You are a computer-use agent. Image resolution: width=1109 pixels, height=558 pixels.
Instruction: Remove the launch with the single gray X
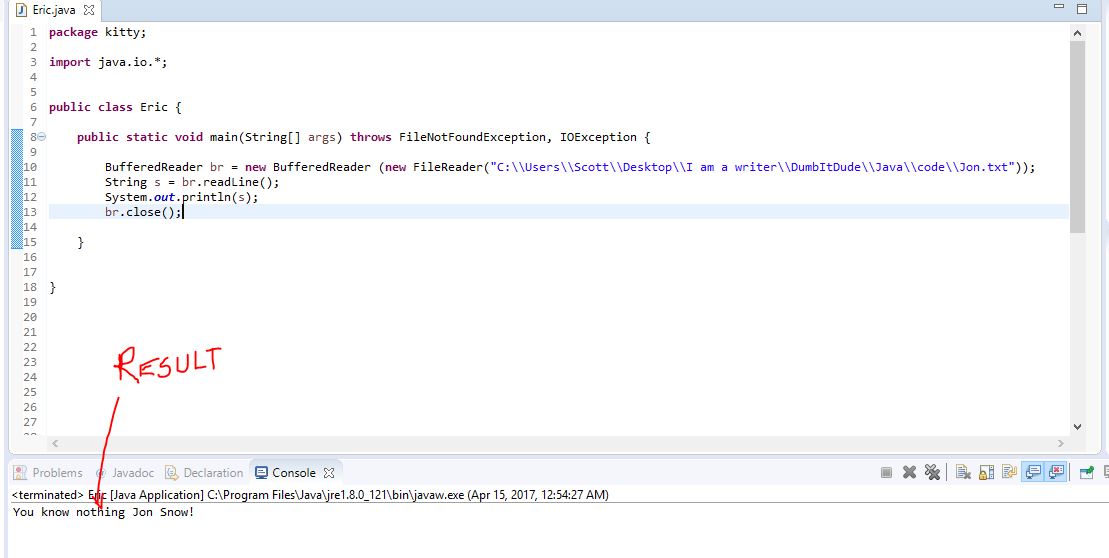click(910, 472)
